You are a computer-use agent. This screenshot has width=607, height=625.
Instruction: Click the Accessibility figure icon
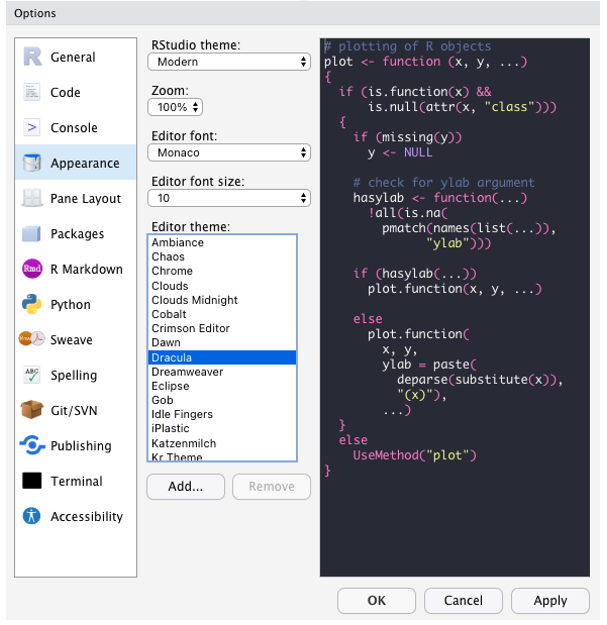(x=32, y=517)
